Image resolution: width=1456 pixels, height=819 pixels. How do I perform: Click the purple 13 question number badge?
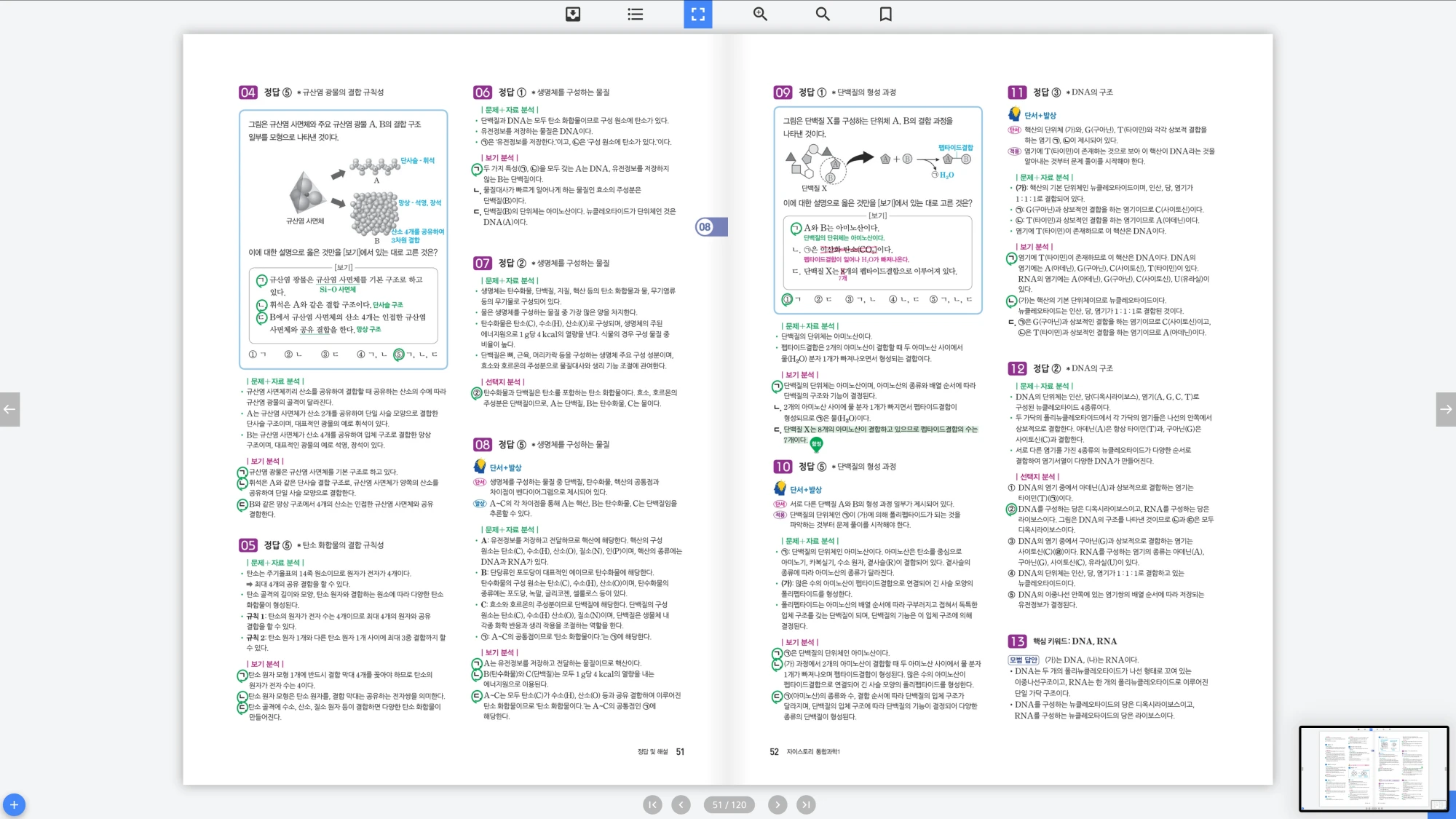tap(1017, 641)
